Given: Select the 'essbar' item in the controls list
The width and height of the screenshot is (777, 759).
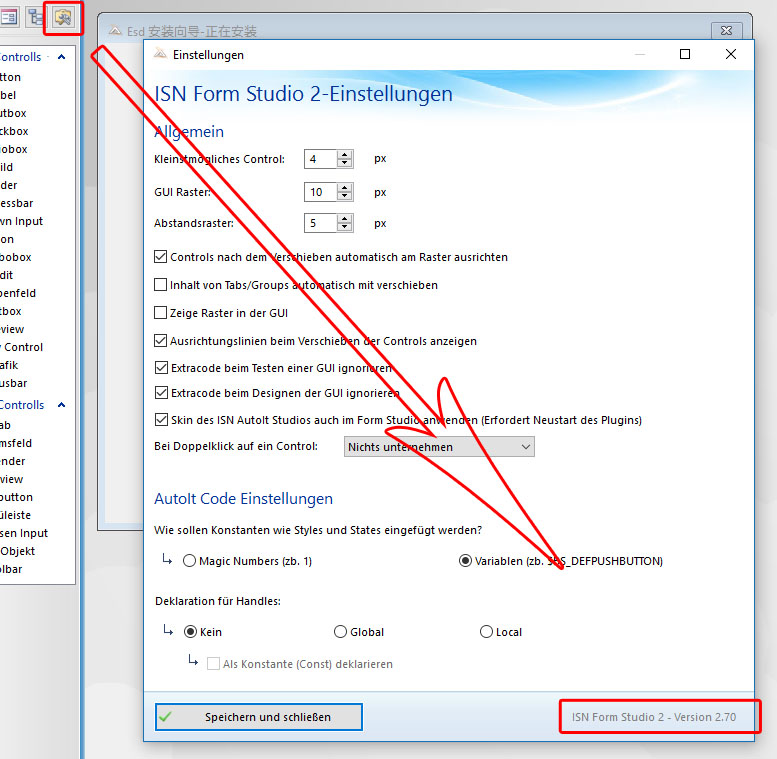Looking at the screenshot, I should click(16, 203).
